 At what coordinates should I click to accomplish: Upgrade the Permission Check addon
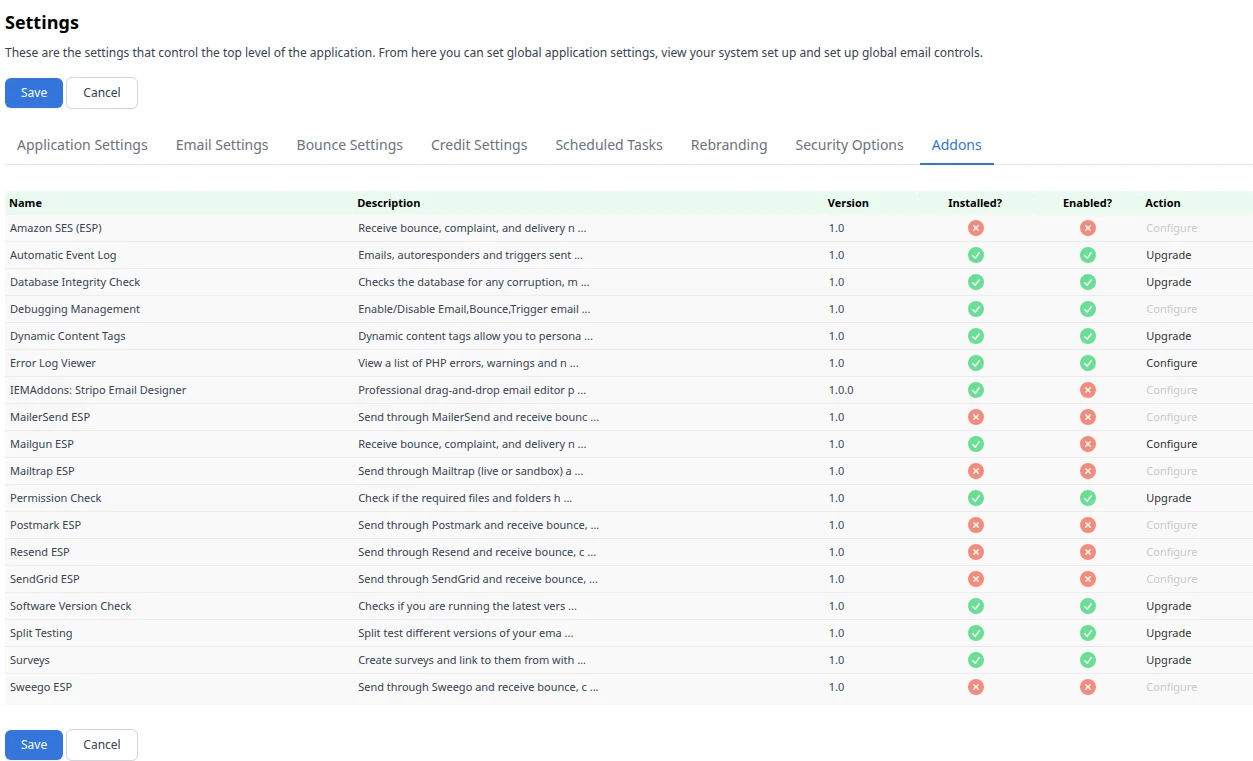[x=1168, y=498]
